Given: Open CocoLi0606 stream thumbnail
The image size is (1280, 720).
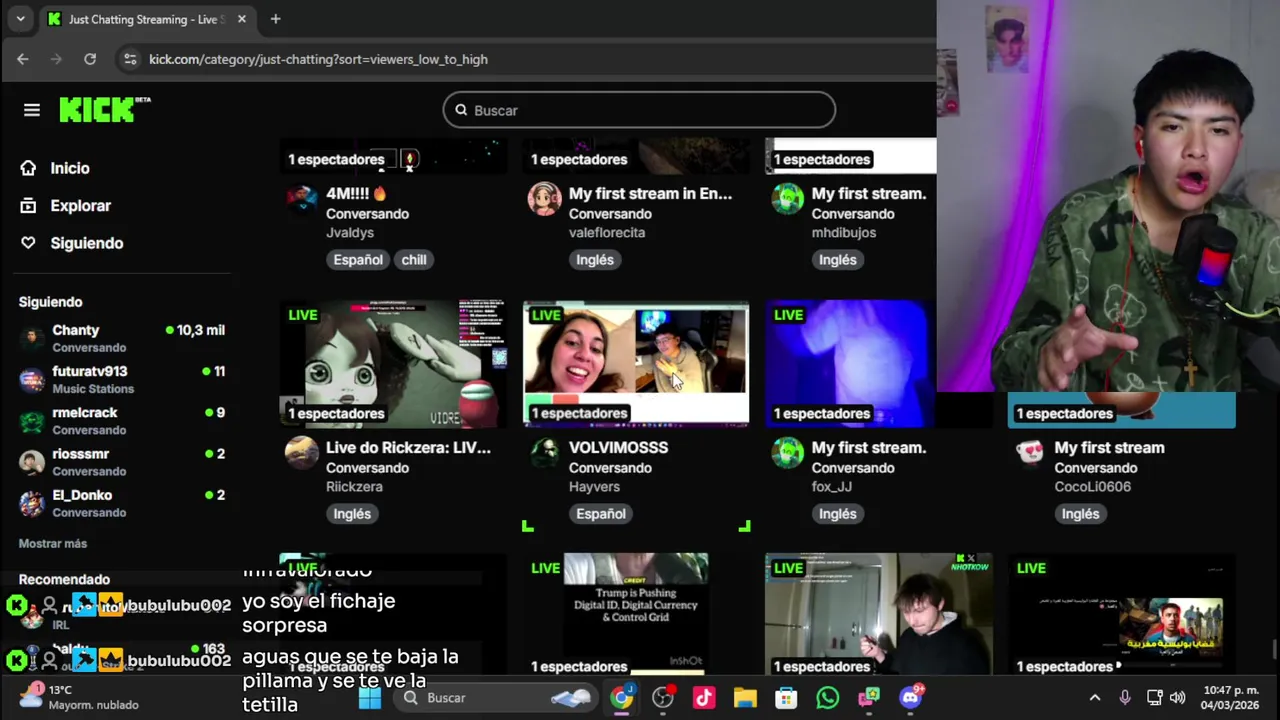Looking at the screenshot, I should point(1121,410).
